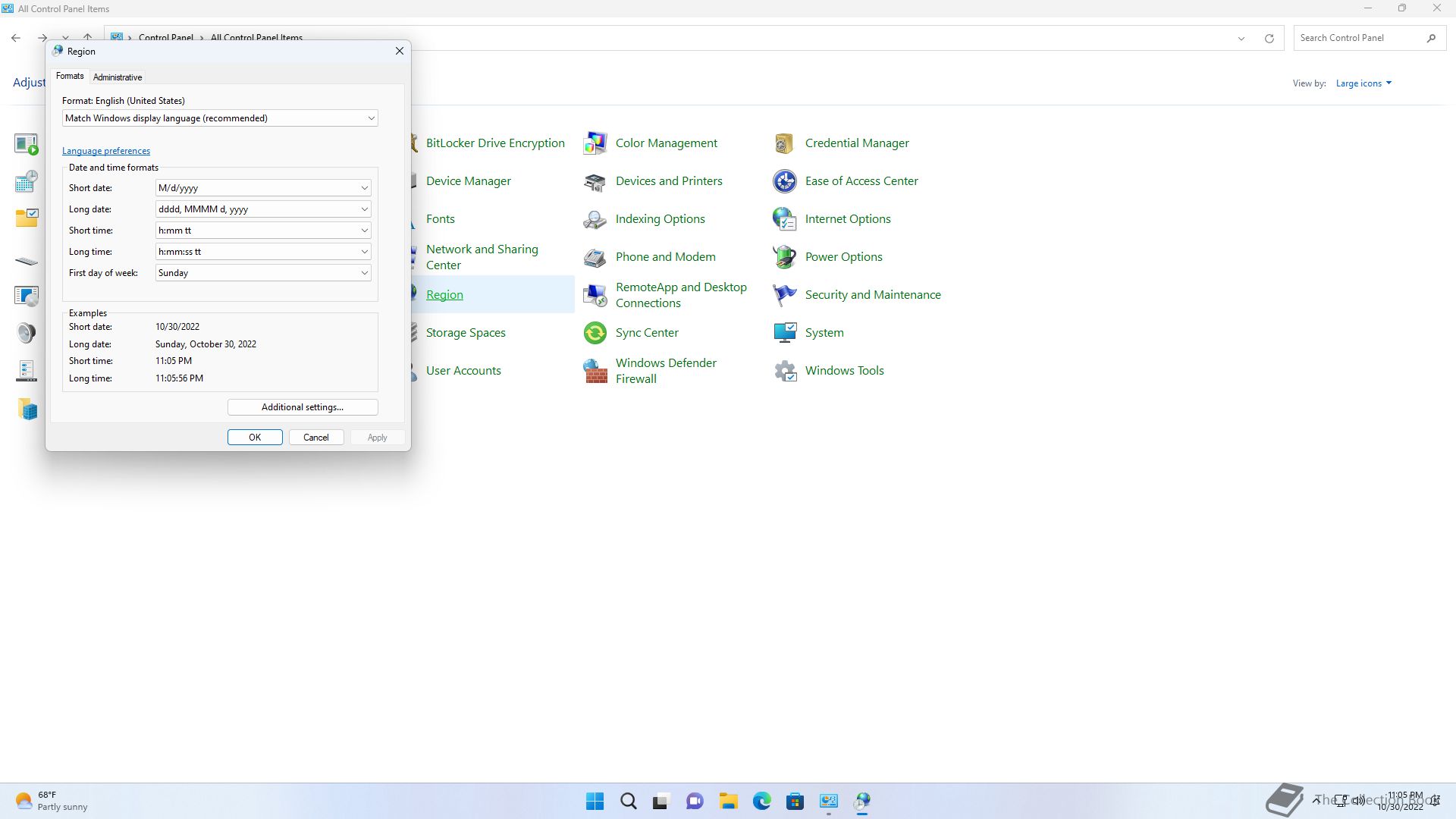The width and height of the screenshot is (1456, 819).
Task: Open Microsoft Store from taskbar
Action: click(x=795, y=801)
